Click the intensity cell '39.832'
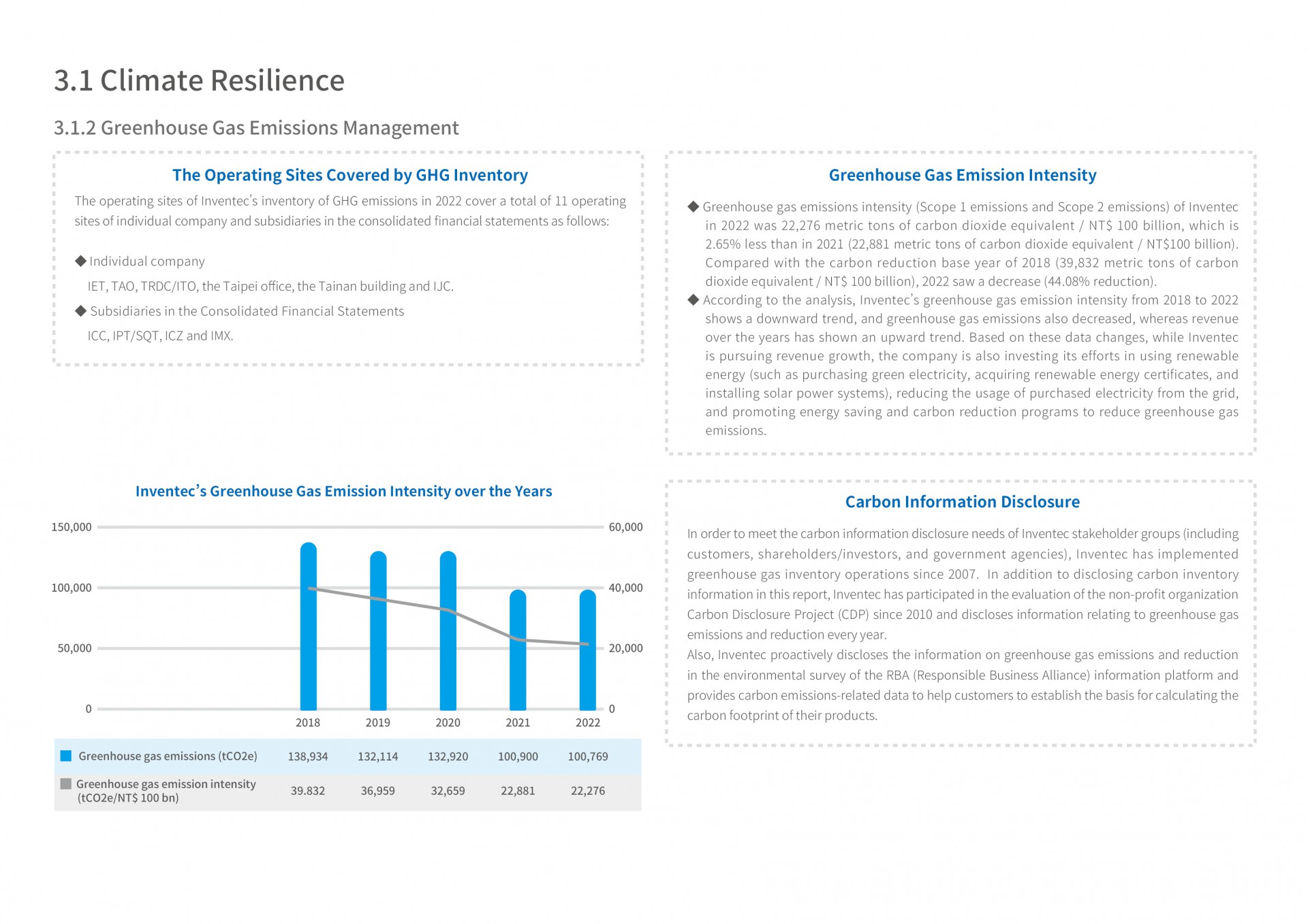1308x924 pixels. (x=308, y=791)
